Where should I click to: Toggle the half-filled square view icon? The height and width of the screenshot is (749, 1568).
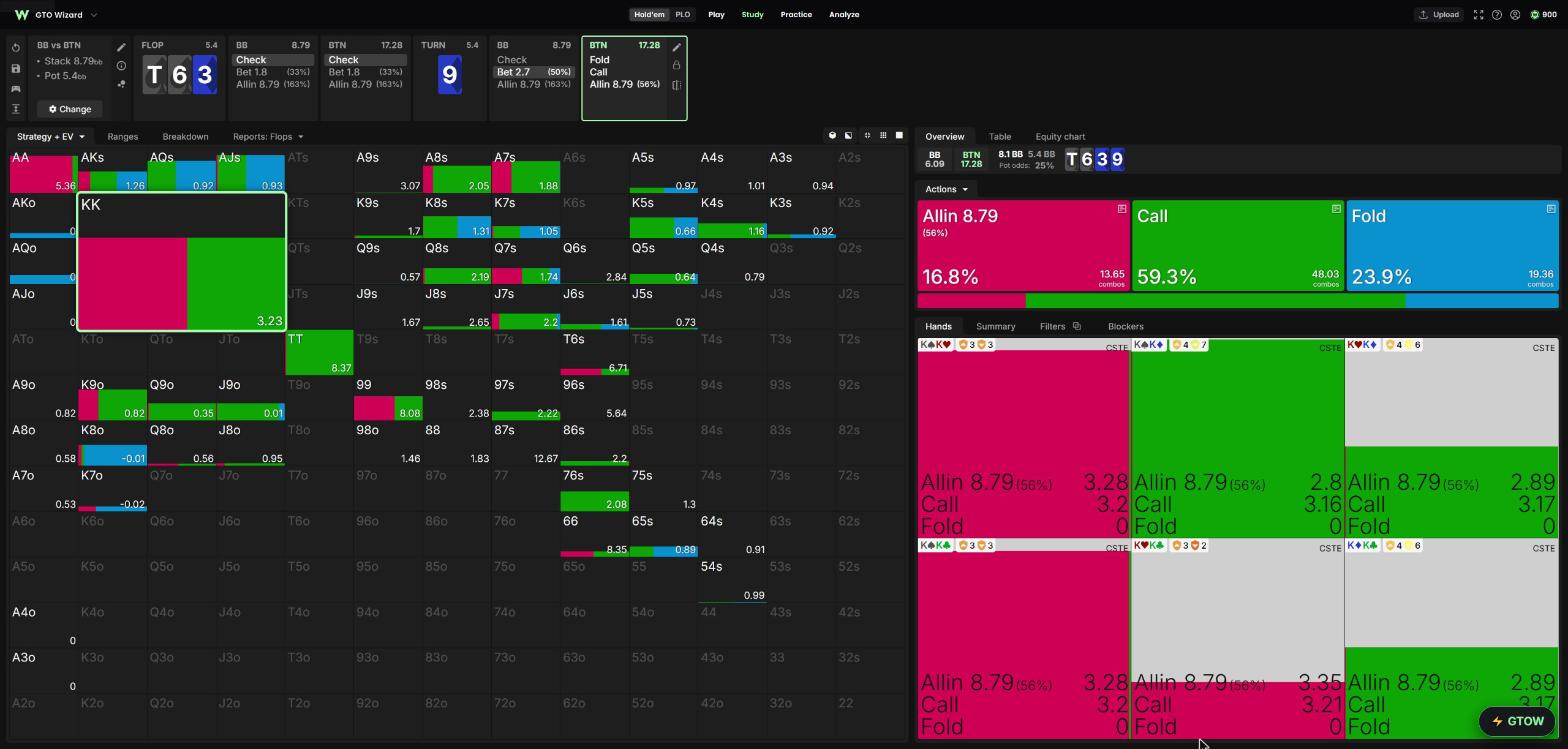[x=848, y=136]
